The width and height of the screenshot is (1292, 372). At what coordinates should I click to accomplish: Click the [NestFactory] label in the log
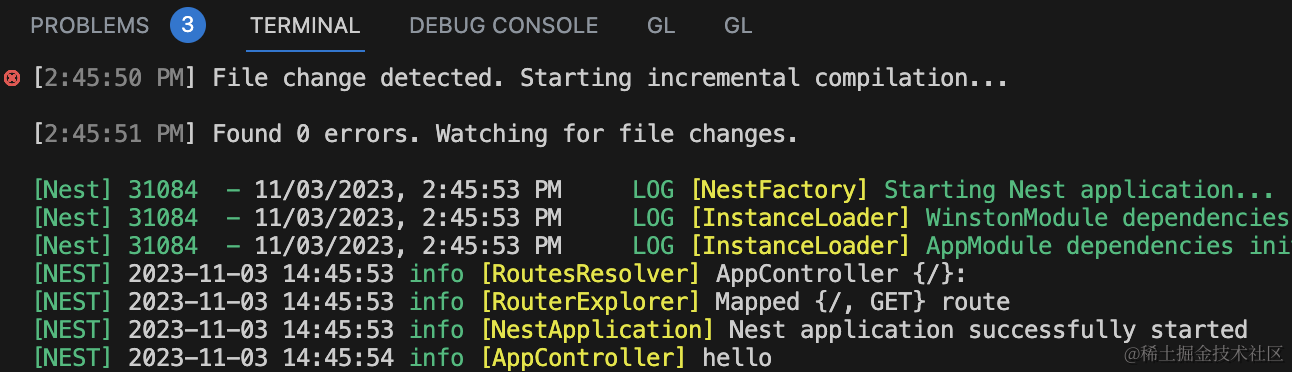(x=779, y=190)
